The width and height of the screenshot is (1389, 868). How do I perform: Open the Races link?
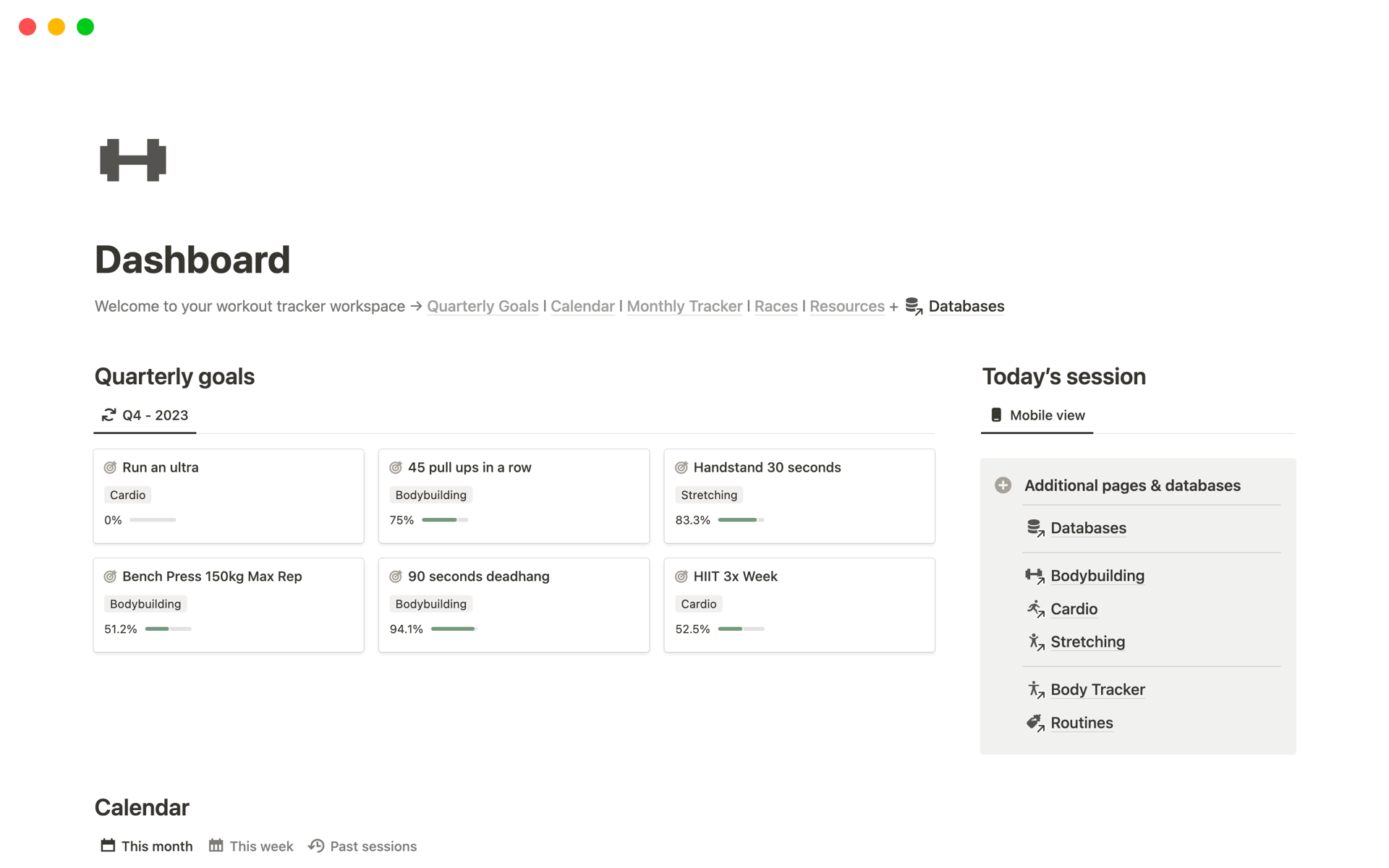tap(776, 307)
